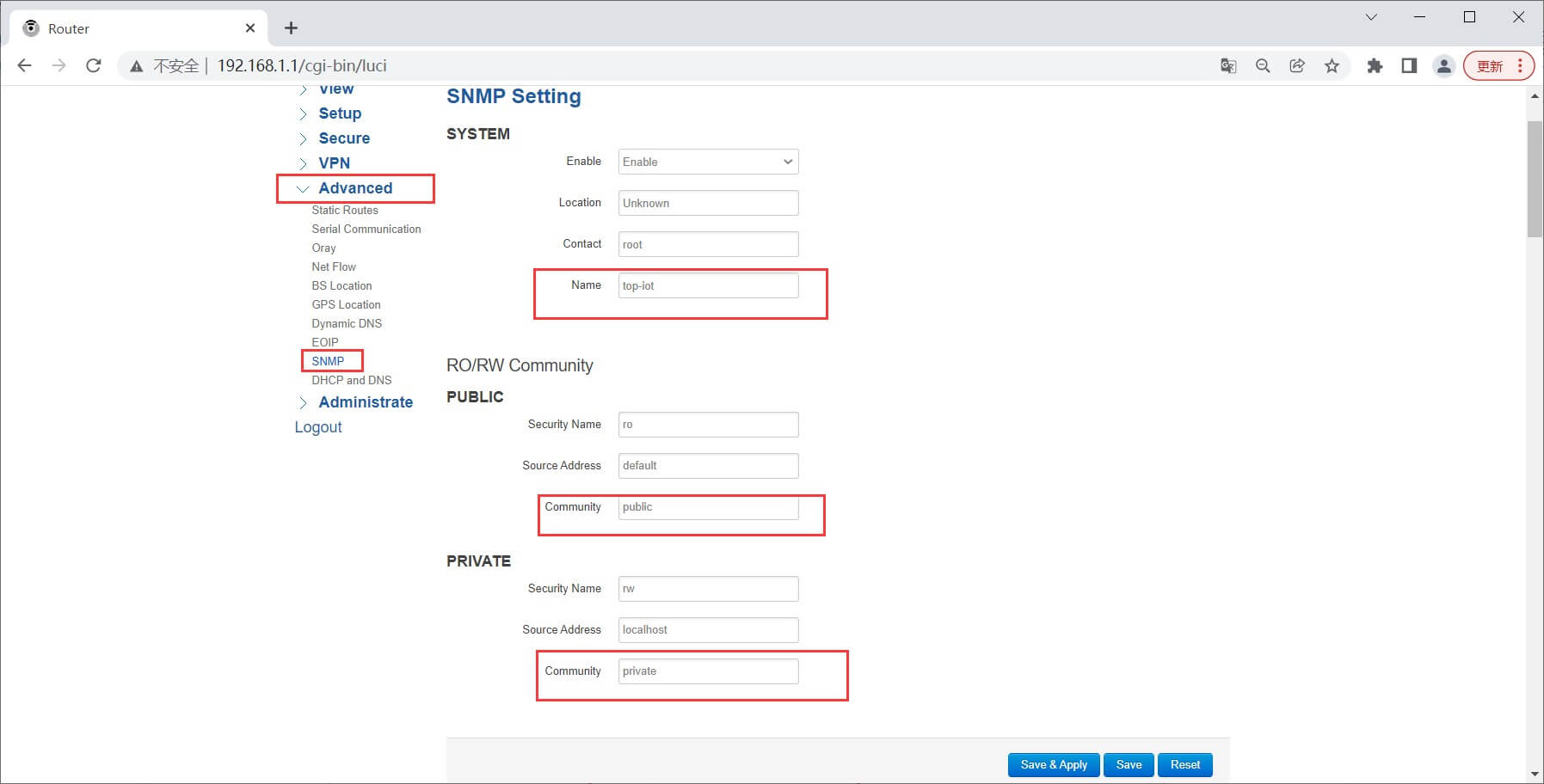Go back to the previous page
Image resolution: width=1544 pixels, height=784 pixels.
(24, 65)
